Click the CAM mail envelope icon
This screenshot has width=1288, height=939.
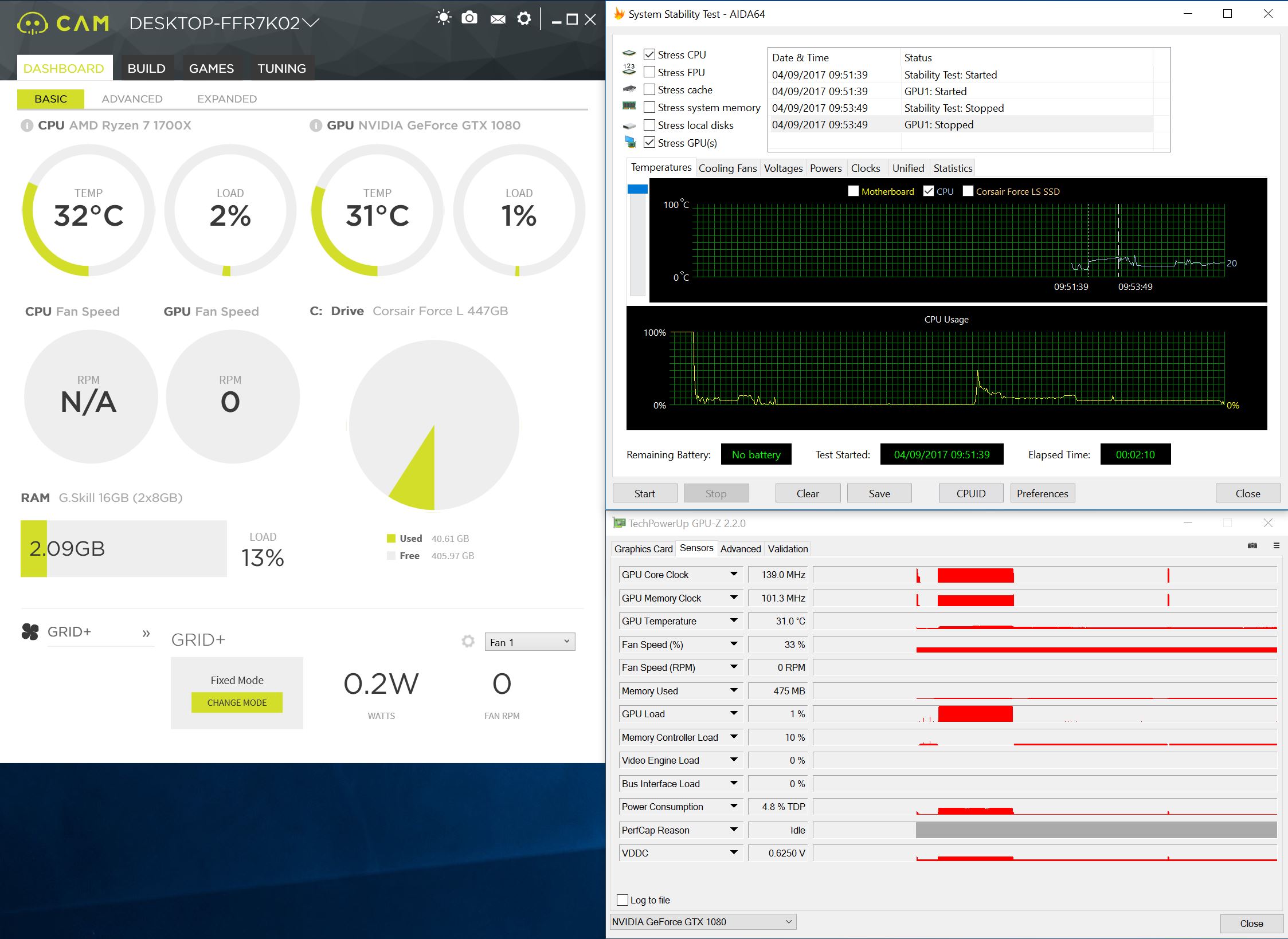498,19
